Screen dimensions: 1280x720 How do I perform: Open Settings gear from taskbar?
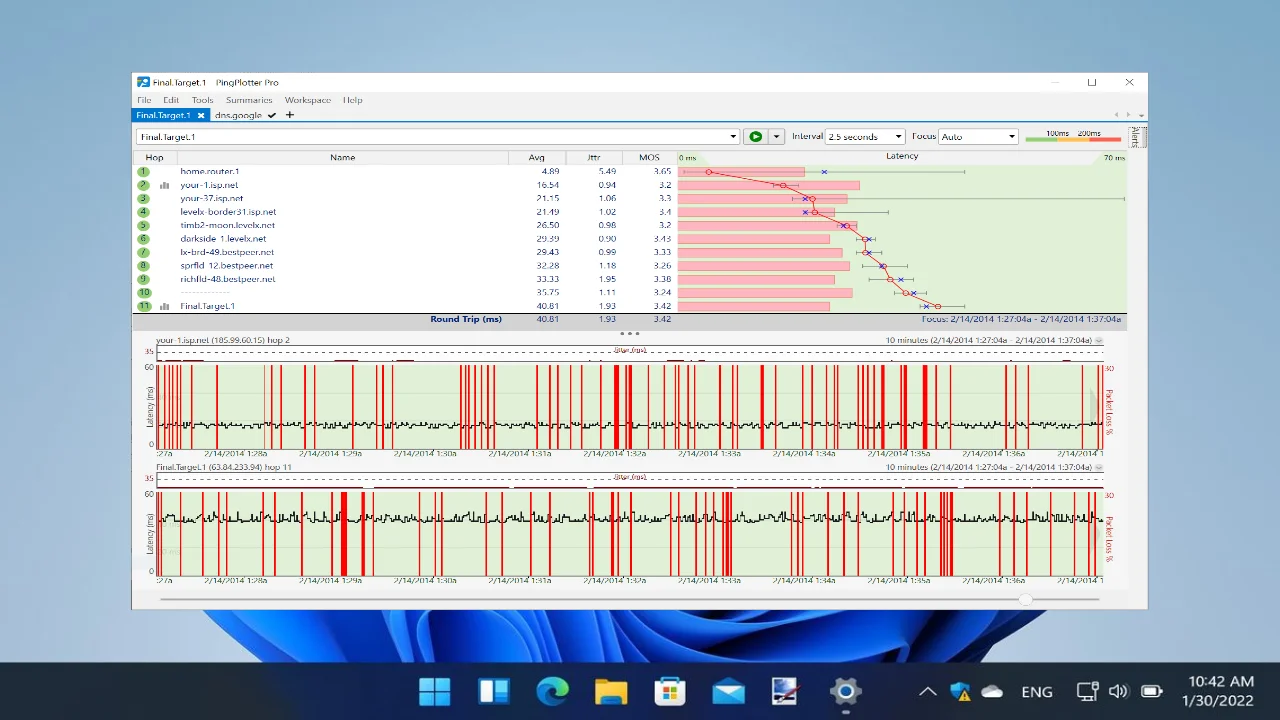pyautogui.click(x=846, y=691)
